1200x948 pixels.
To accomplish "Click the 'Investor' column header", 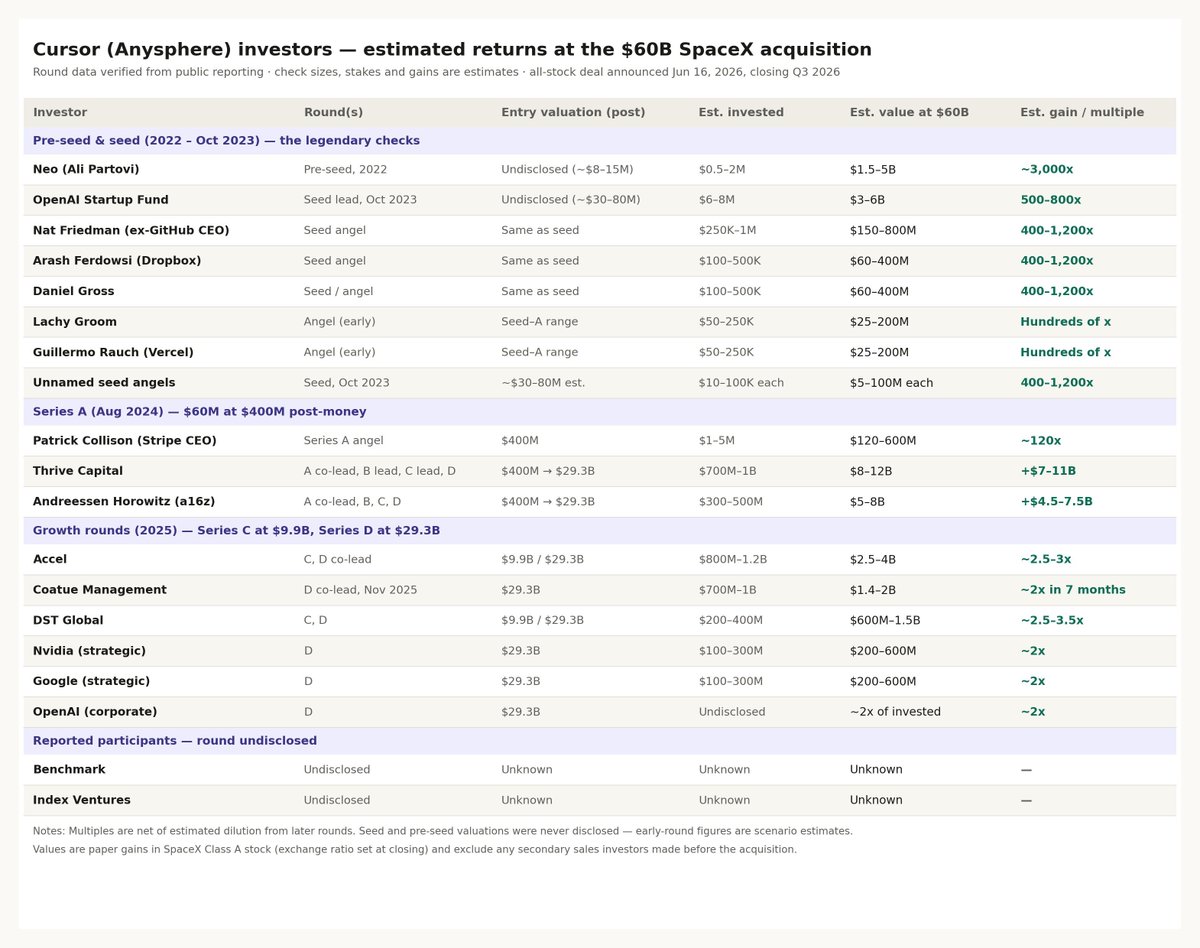I will pos(60,112).
